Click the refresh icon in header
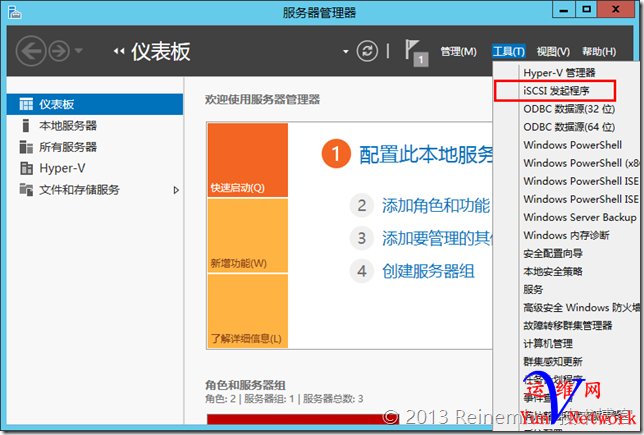Viewport: 644px width, 435px height. tap(367, 51)
